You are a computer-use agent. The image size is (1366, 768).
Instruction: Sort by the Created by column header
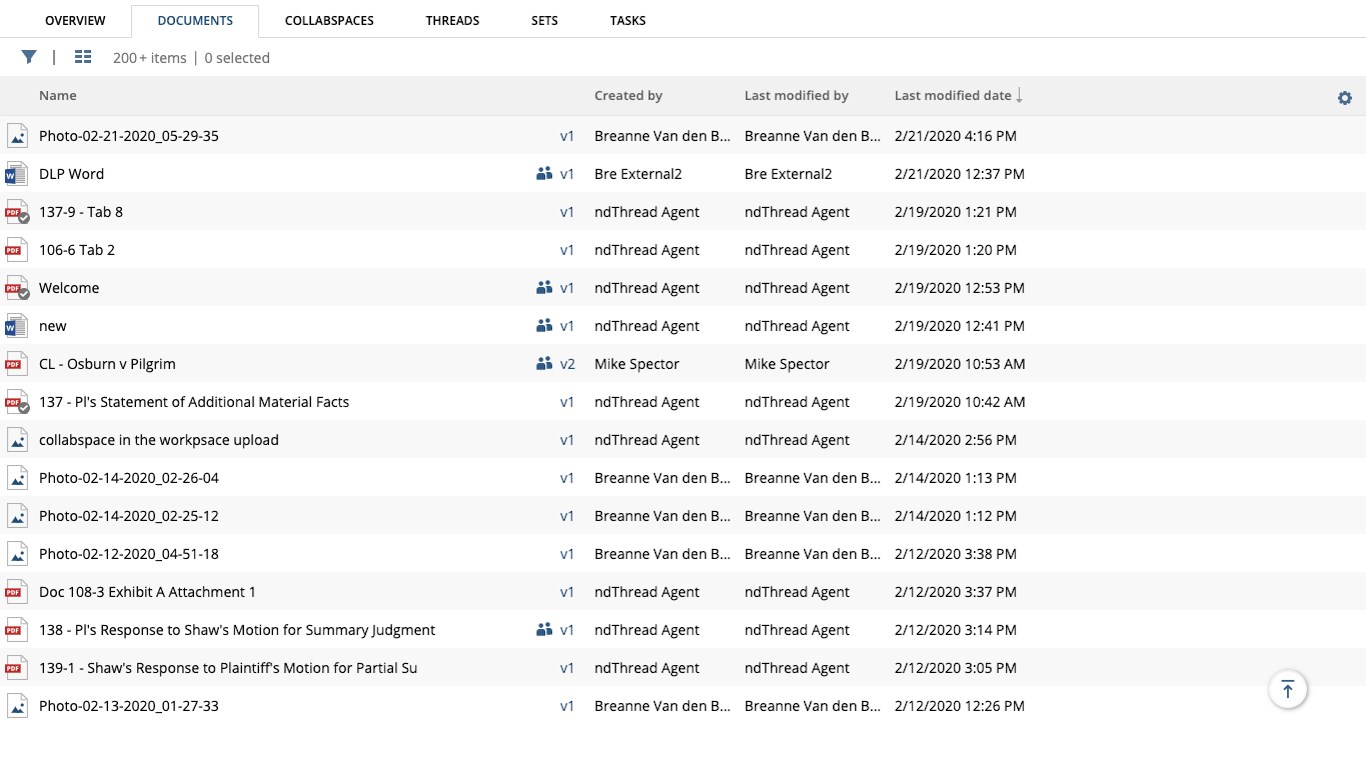tap(628, 96)
